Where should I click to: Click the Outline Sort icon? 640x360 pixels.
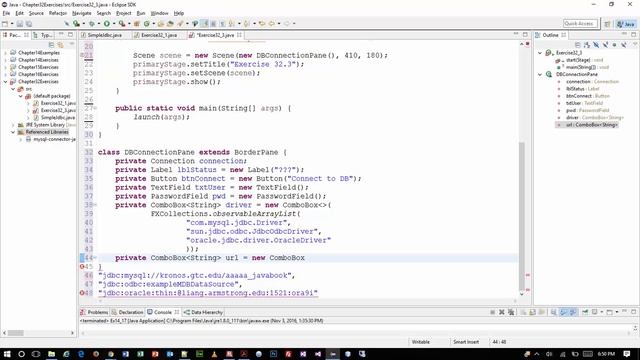click(x=587, y=44)
